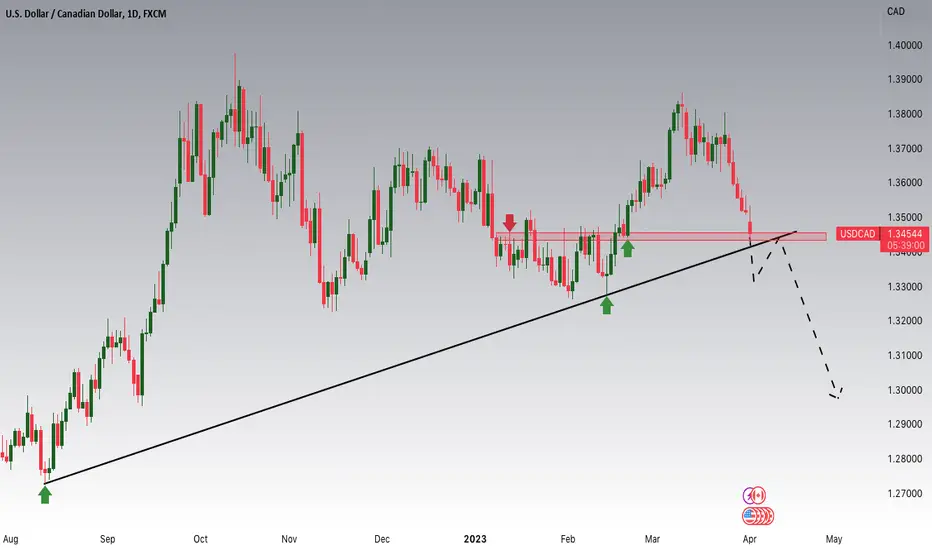The width and height of the screenshot is (932, 550).
Task: Click the 05:39:00 bar countdown timer
Action: pyautogui.click(x=905, y=245)
